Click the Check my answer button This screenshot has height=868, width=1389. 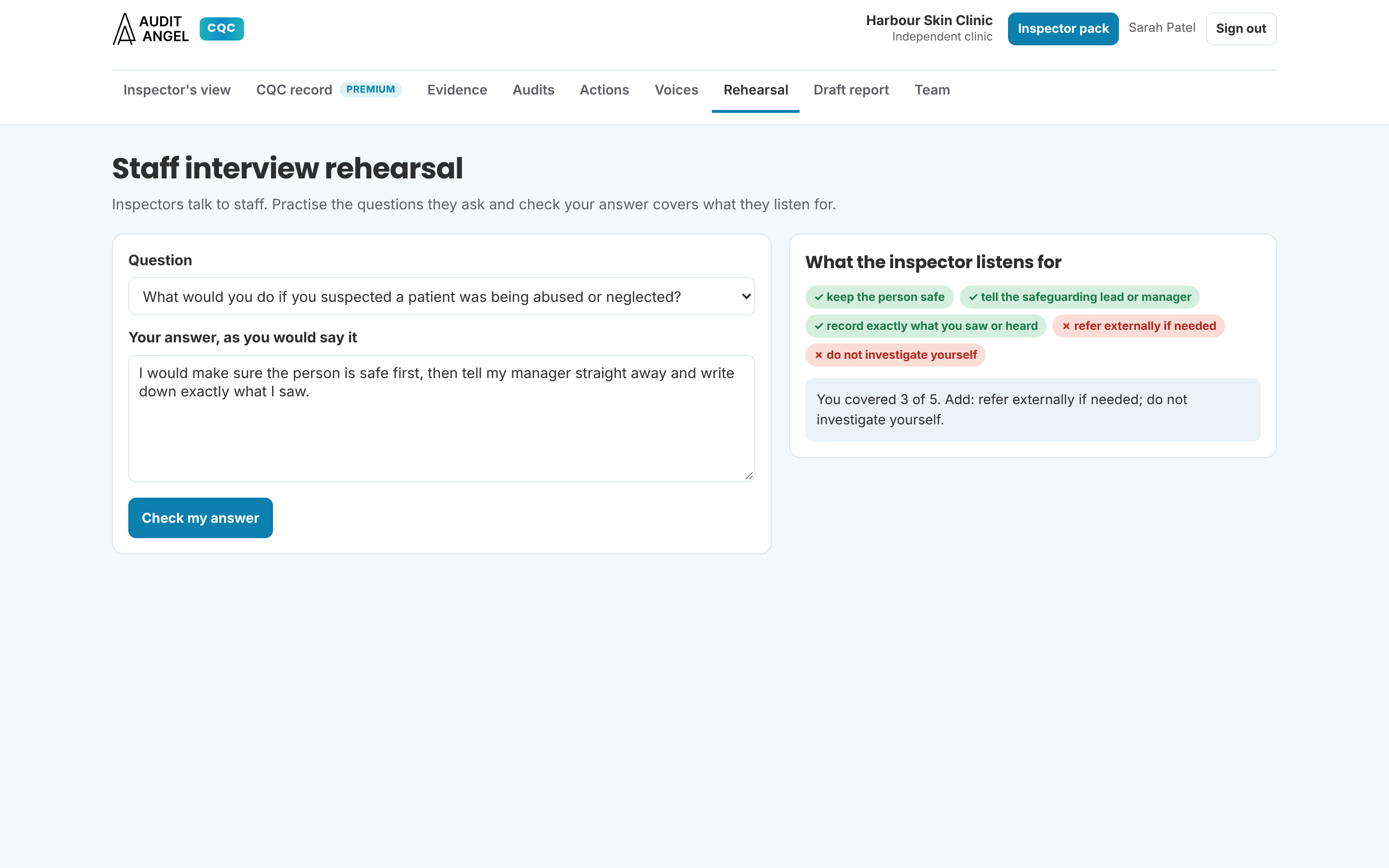click(200, 518)
